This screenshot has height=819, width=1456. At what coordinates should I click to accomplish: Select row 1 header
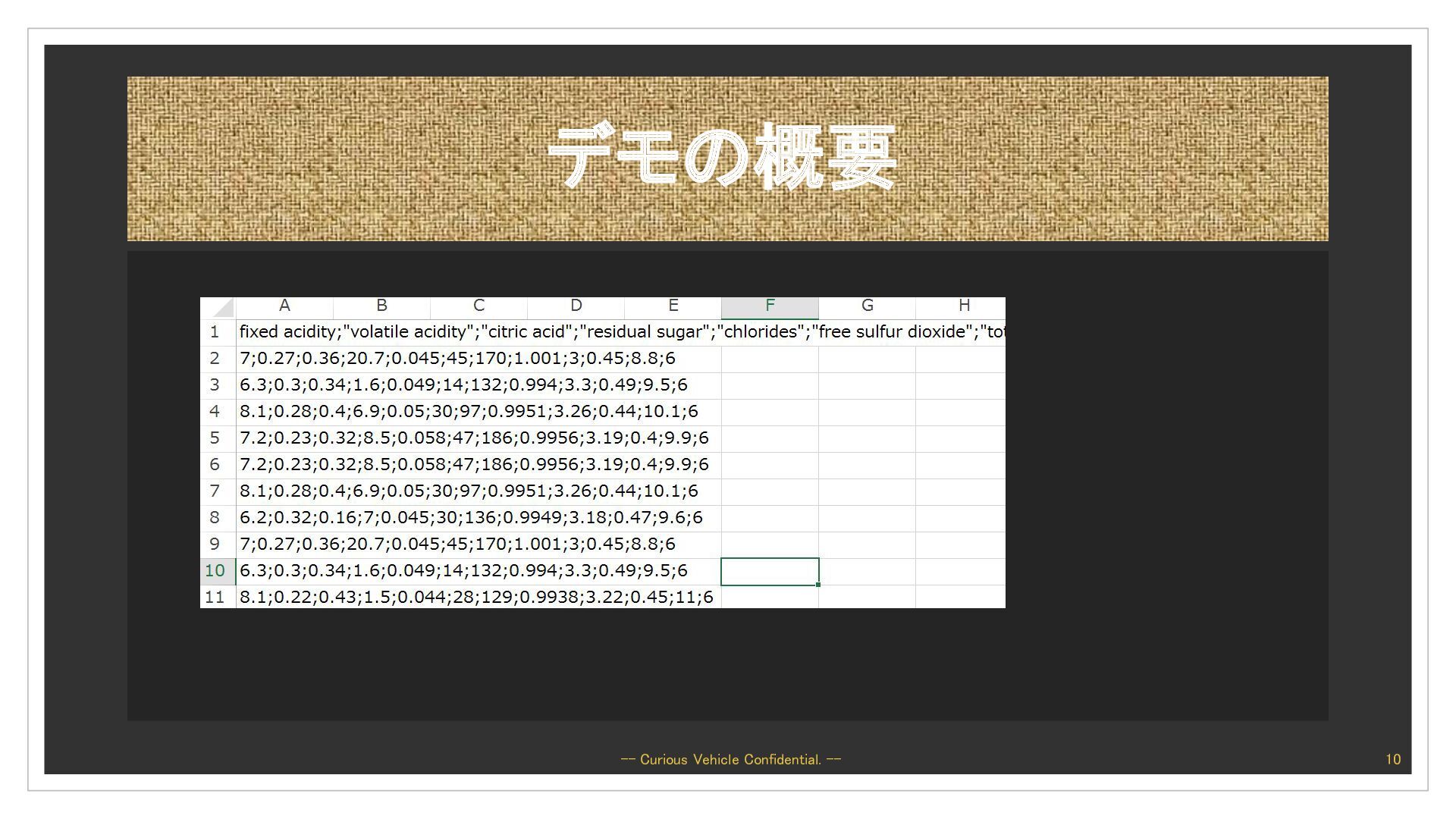coord(215,332)
